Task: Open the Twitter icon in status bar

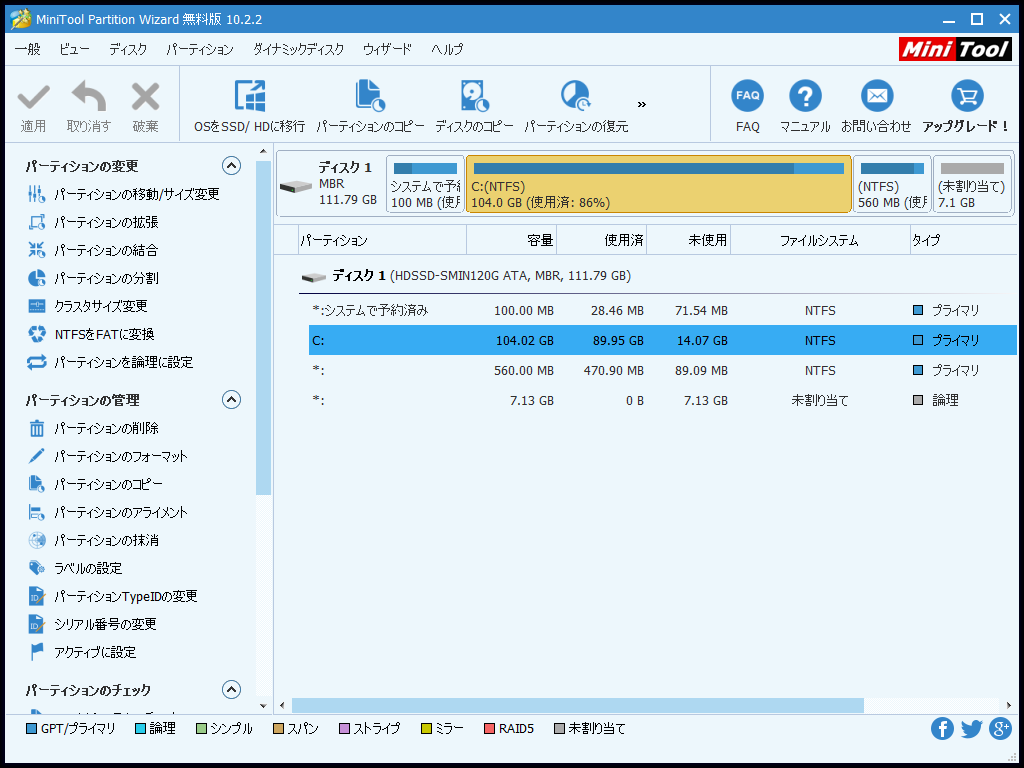Action: click(x=971, y=728)
